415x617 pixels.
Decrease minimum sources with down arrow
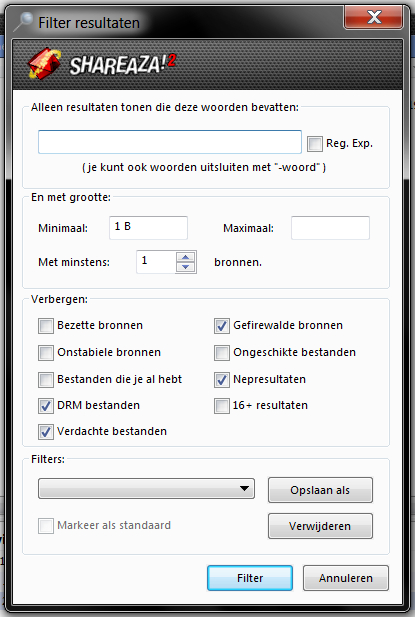click(x=186, y=267)
